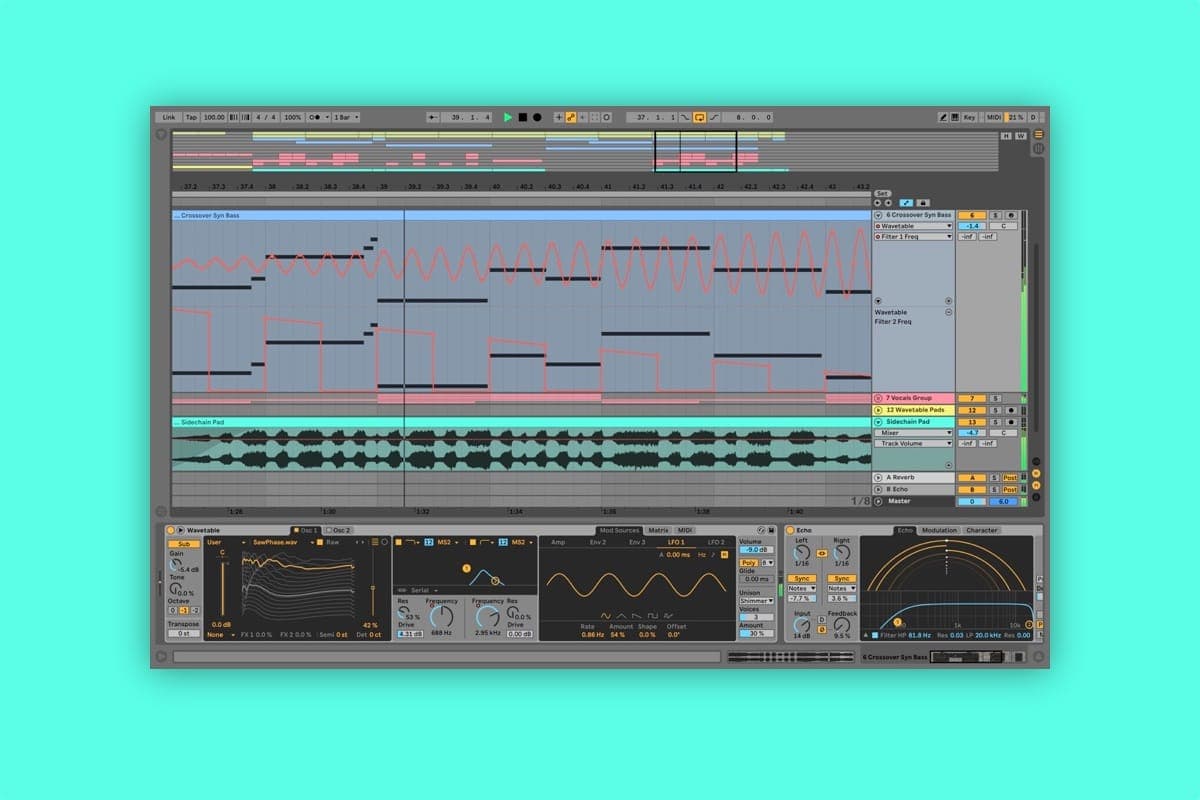The height and width of the screenshot is (800, 1200).
Task: Switch to the Osc 2 tab in Wavetable
Action: (x=341, y=530)
